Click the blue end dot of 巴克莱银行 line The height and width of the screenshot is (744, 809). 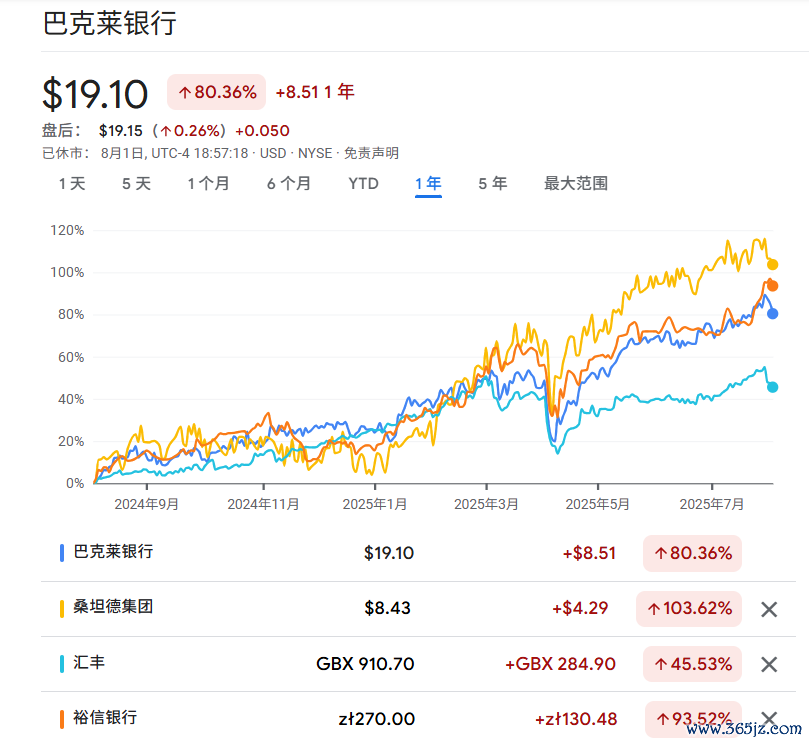(772, 313)
